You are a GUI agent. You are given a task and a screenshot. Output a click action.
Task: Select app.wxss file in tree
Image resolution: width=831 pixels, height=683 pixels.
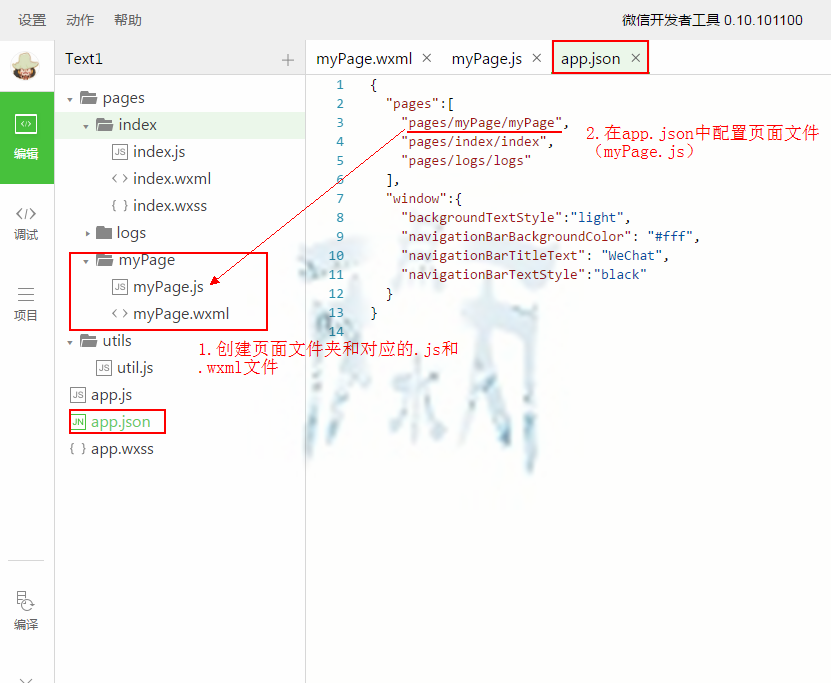coord(122,449)
